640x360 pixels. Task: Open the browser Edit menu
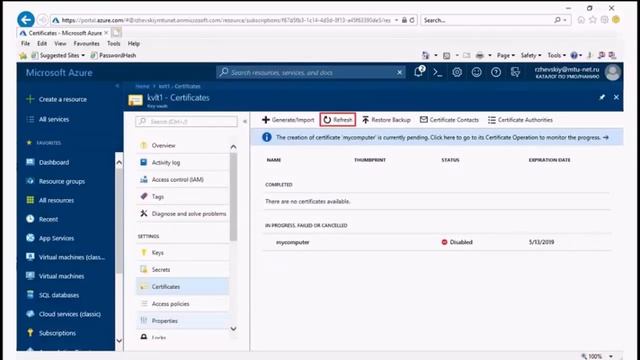click(x=42, y=43)
